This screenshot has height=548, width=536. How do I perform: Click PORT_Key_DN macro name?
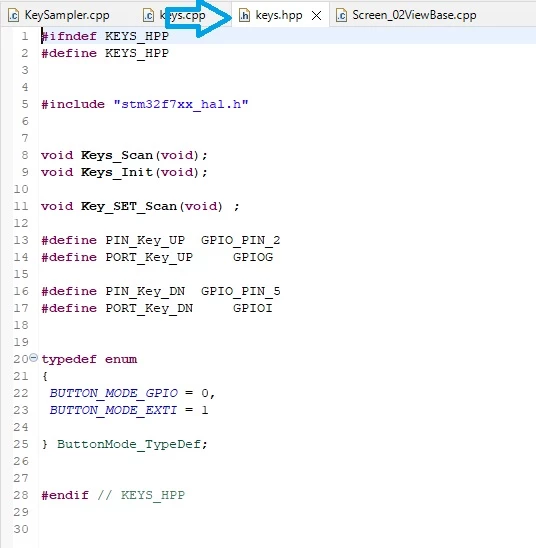point(149,308)
